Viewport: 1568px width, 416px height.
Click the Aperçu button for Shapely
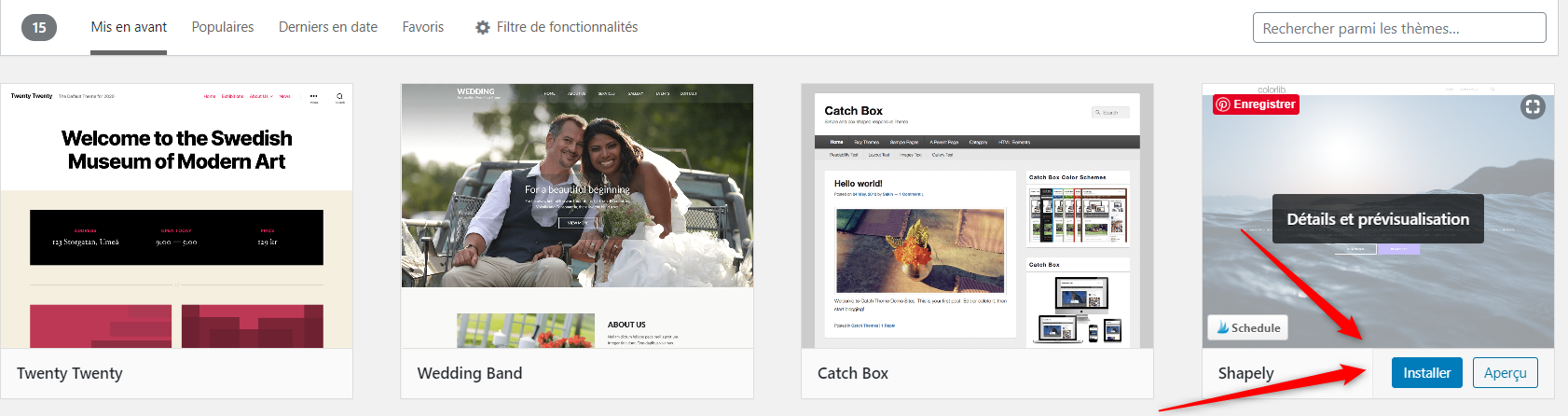pos(1506,373)
